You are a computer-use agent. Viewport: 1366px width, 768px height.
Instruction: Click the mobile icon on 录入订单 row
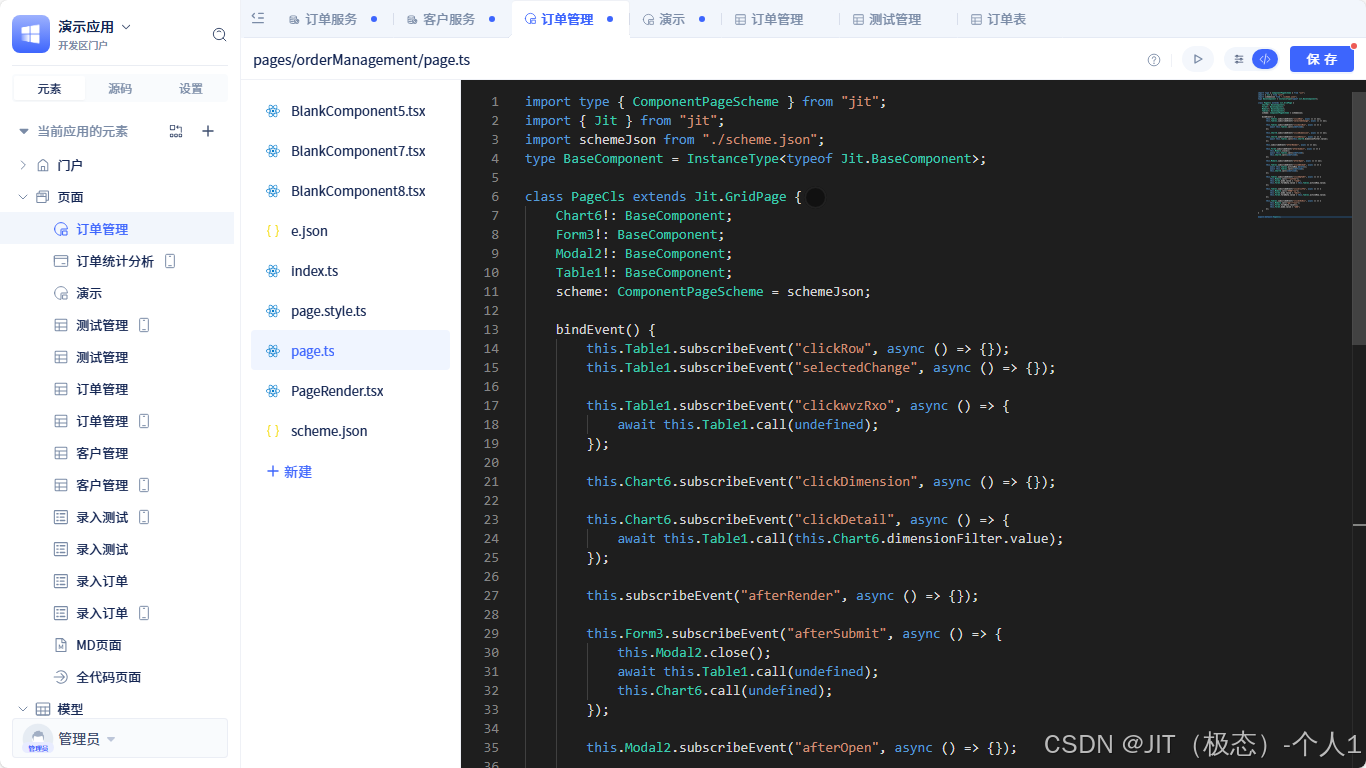144,613
